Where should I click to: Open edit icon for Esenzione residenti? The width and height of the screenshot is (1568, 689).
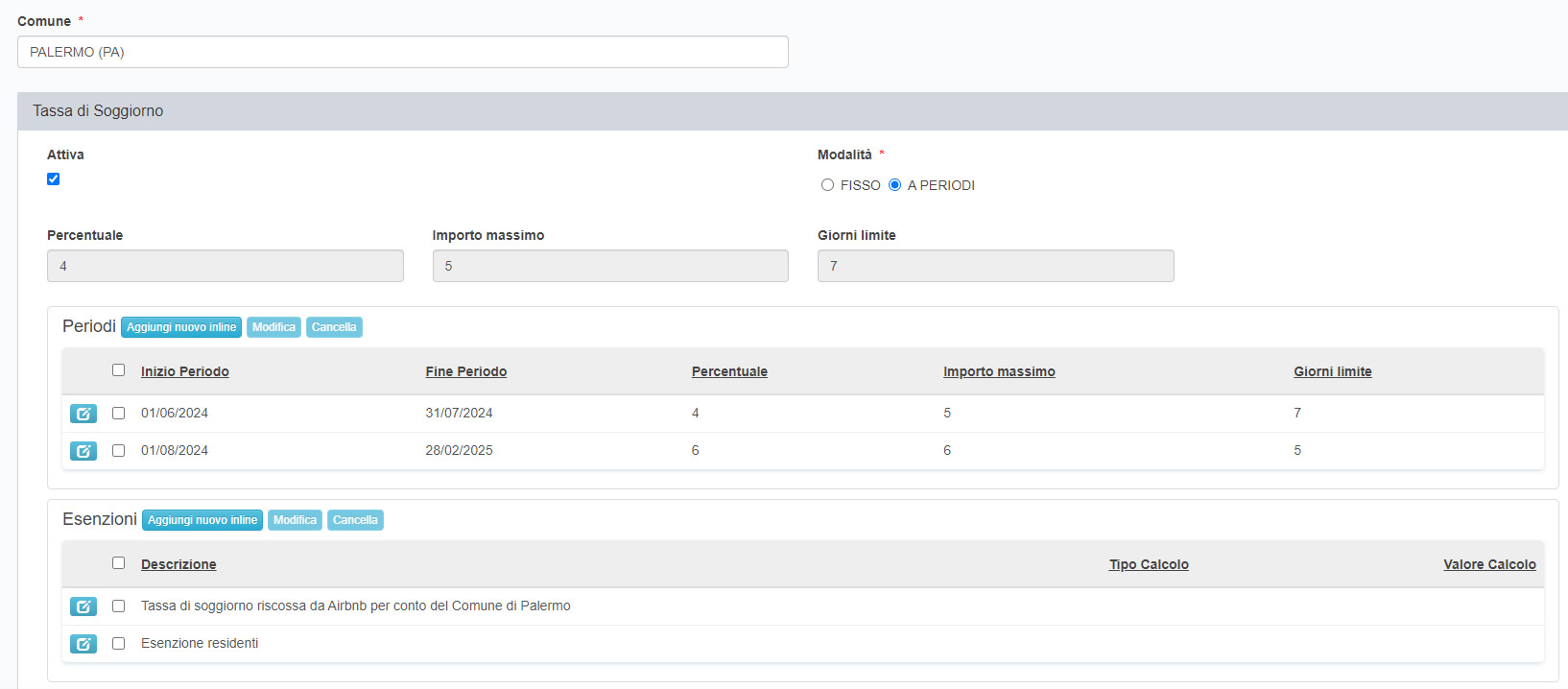[x=83, y=644]
